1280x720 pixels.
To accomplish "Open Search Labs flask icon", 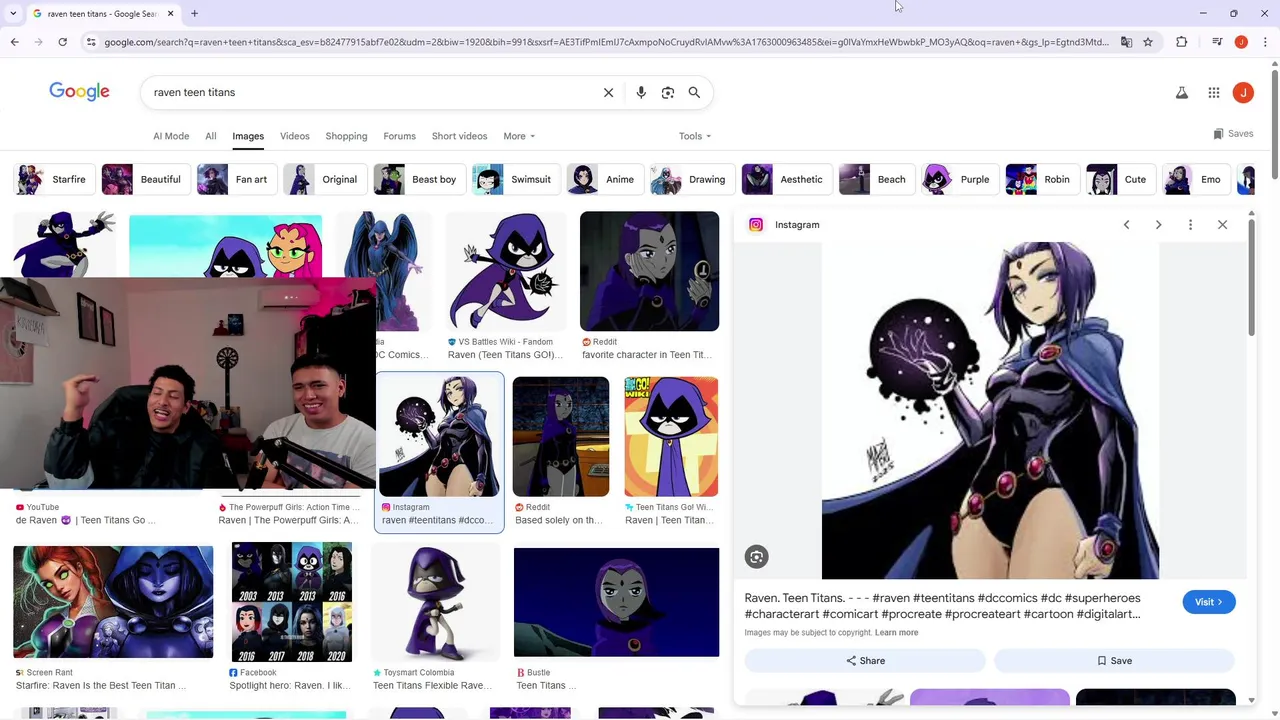I will pos(1181,92).
